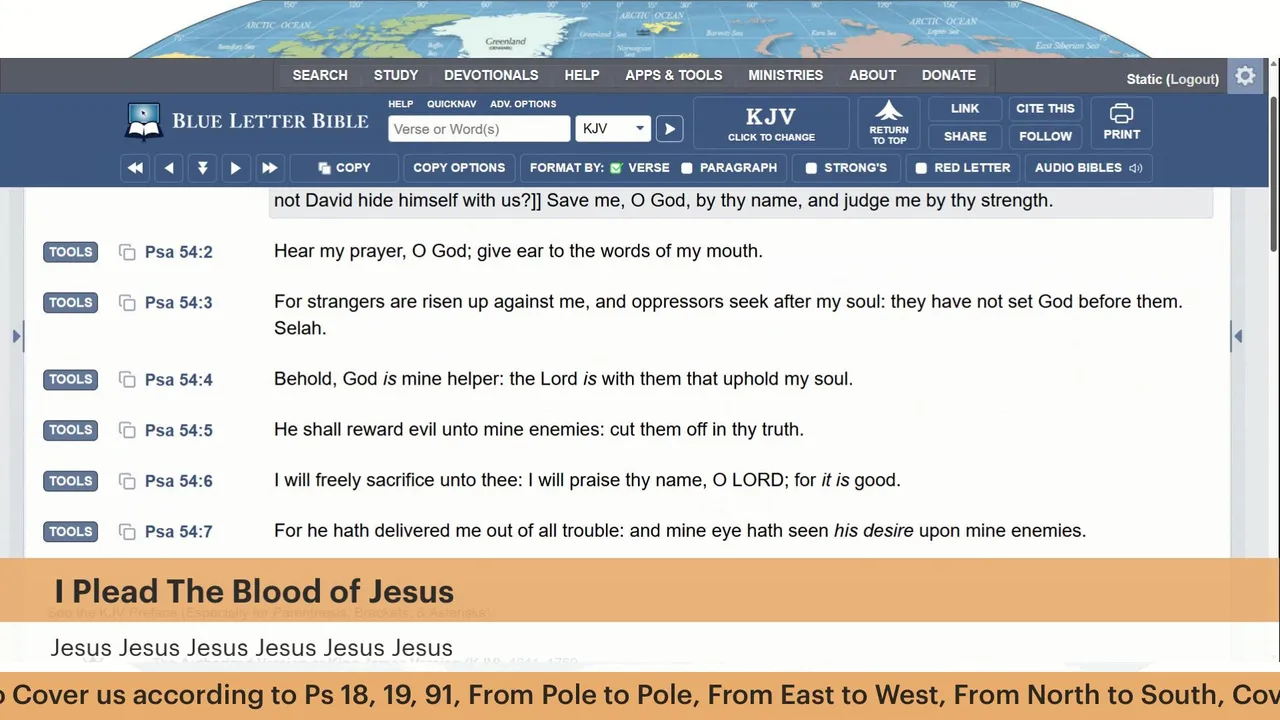
Task: Click the Copy button in the toolbar
Action: click(344, 168)
